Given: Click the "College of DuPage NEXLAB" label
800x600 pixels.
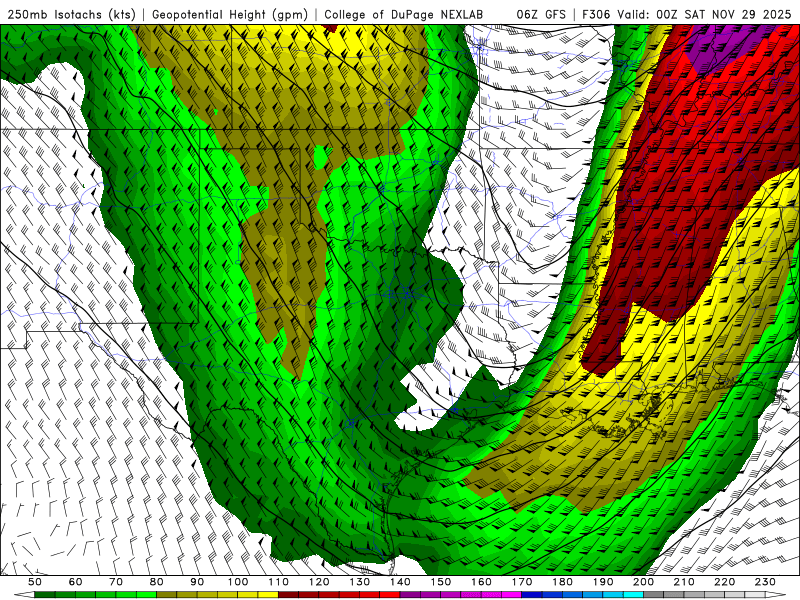Looking at the screenshot, I should point(404,14).
